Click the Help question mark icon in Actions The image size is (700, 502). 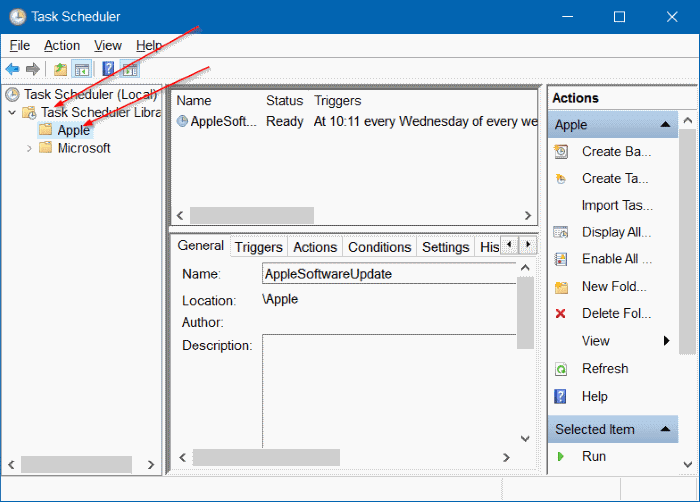pos(560,397)
